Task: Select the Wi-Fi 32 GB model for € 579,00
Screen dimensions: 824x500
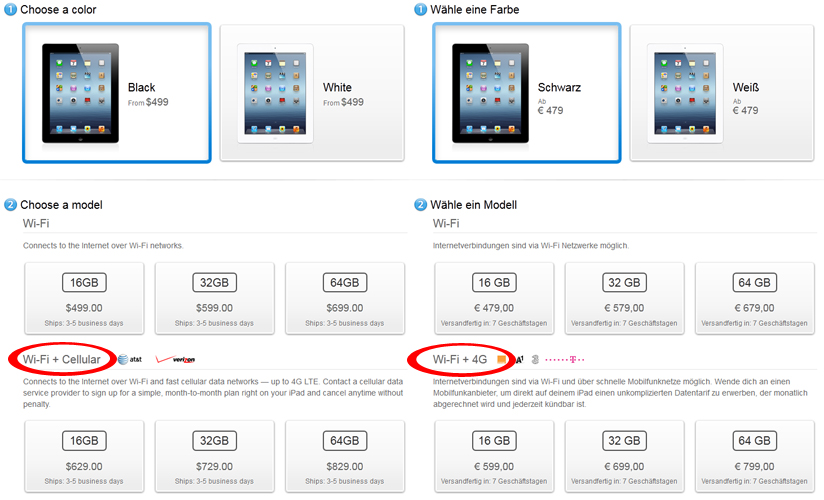Action: pyautogui.click(x=624, y=298)
